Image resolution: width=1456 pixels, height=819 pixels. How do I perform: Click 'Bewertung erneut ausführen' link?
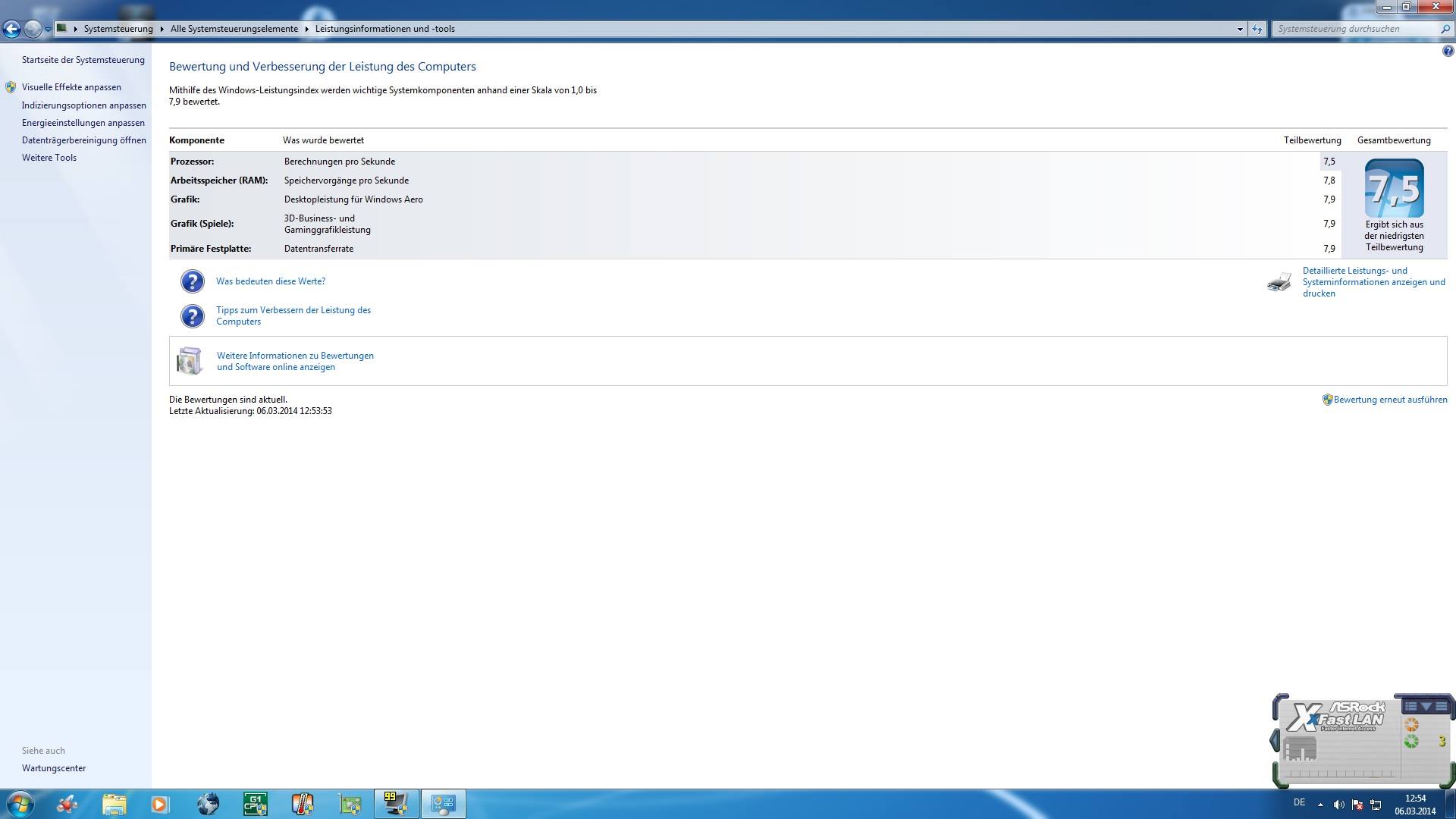(1390, 400)
